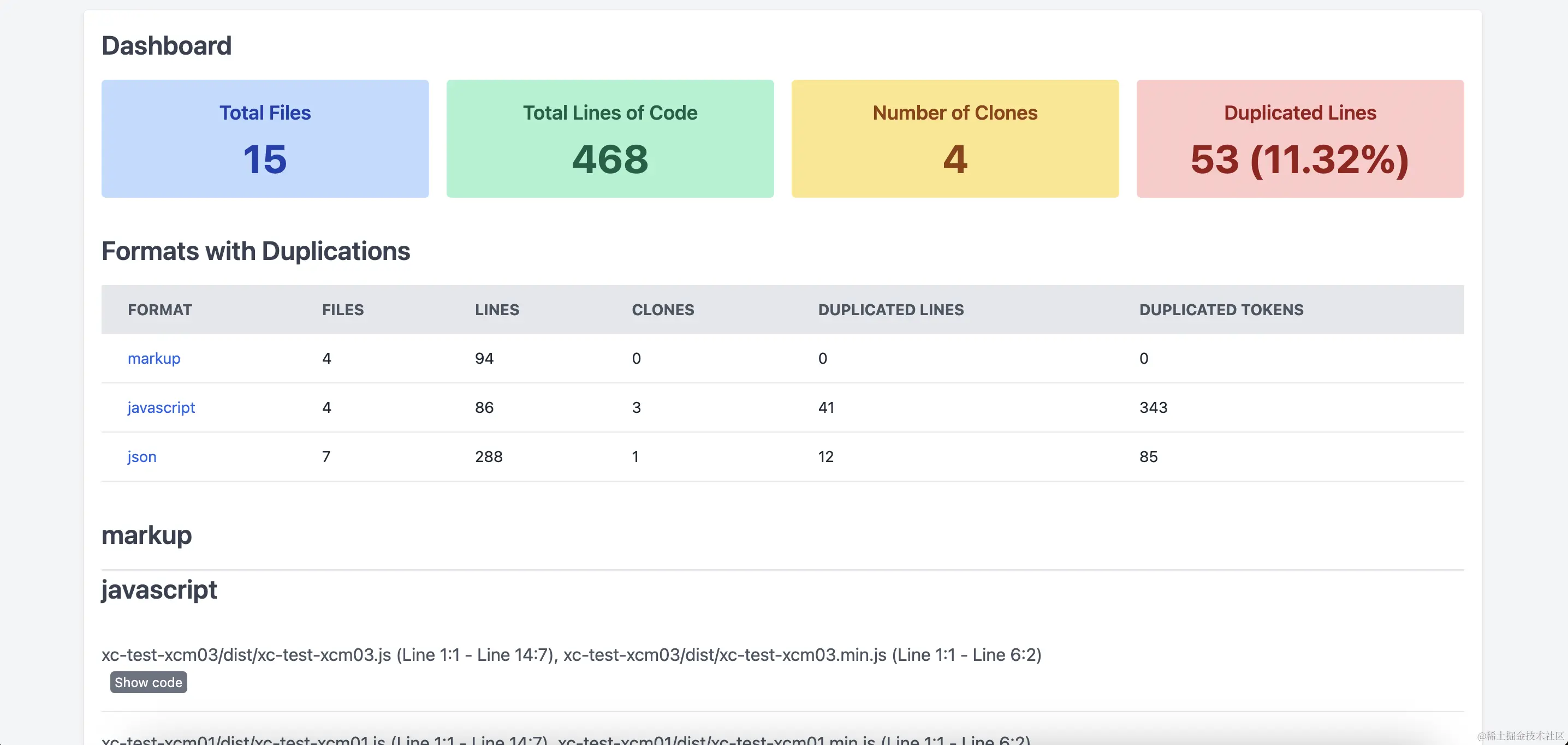Click the LINES column header
This screenshot has width=1568, height=745.
[x=497, y=310]
